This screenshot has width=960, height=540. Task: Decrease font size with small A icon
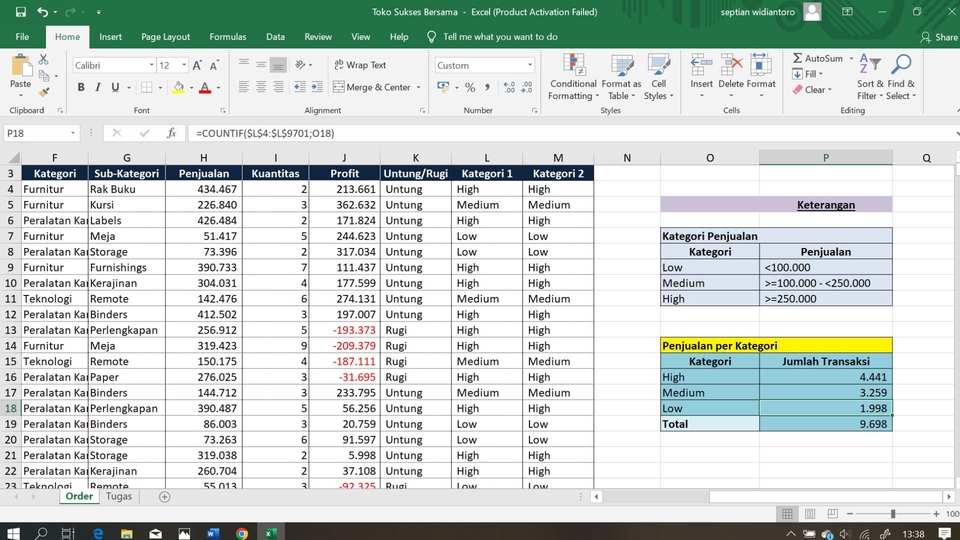(214, 66)
